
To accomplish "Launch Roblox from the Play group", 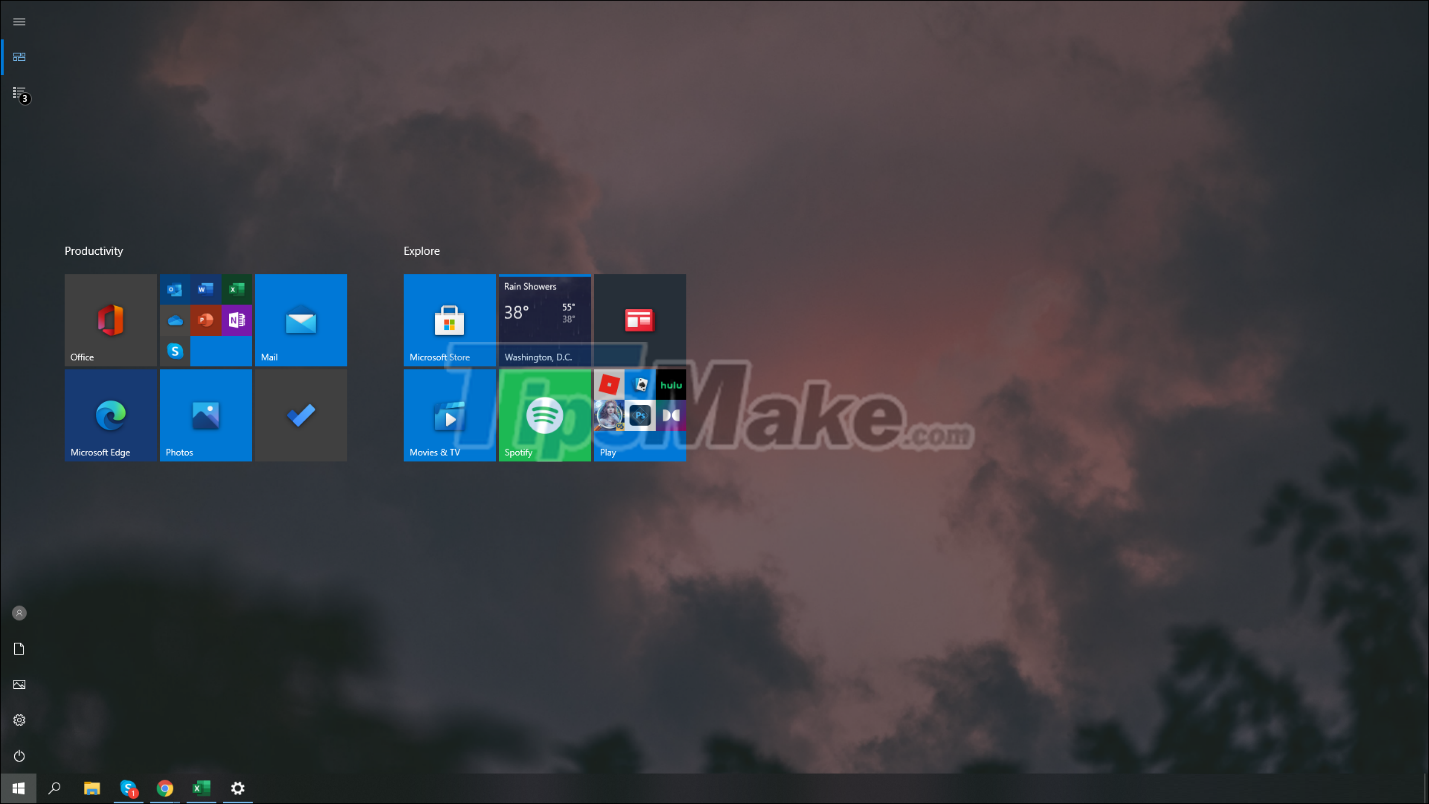I will click(608, 385).
